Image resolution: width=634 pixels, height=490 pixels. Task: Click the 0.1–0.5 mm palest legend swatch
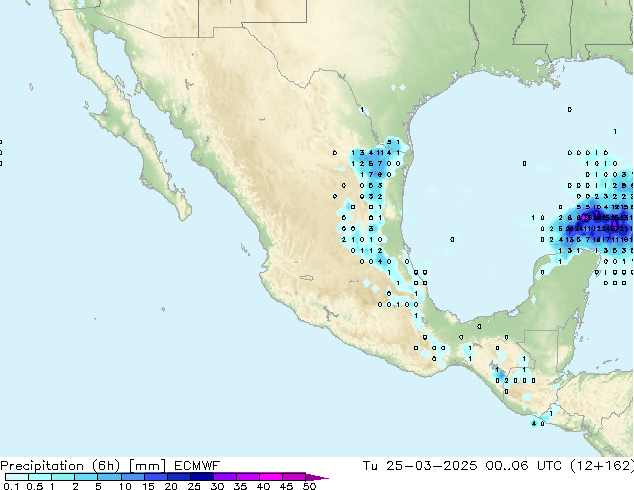(x=17, y=477)
